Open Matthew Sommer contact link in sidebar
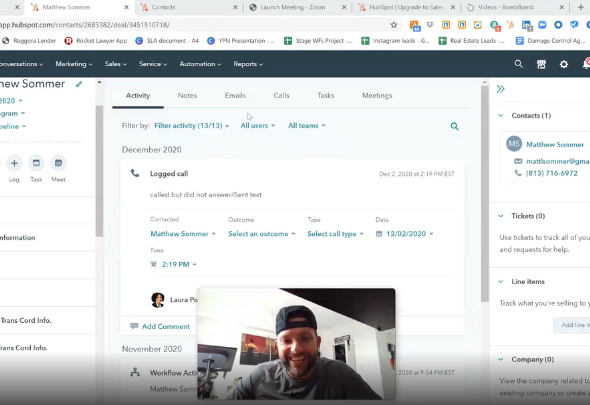This screenshot has width=590, height=405. click(555, 145)
